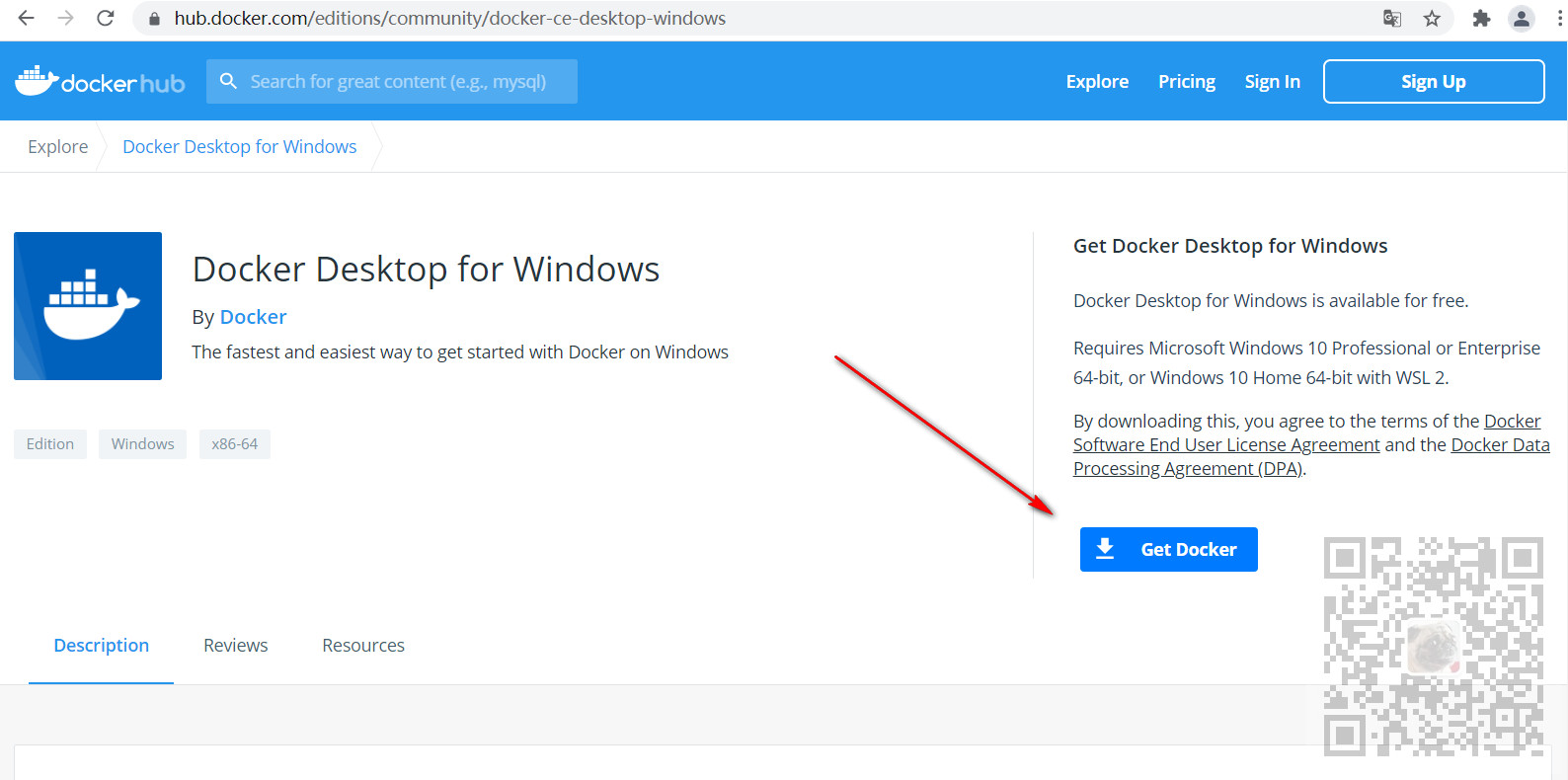Screen dimensions: 1568x780
Task: Select the Description tab
Action: coord(101,646)
